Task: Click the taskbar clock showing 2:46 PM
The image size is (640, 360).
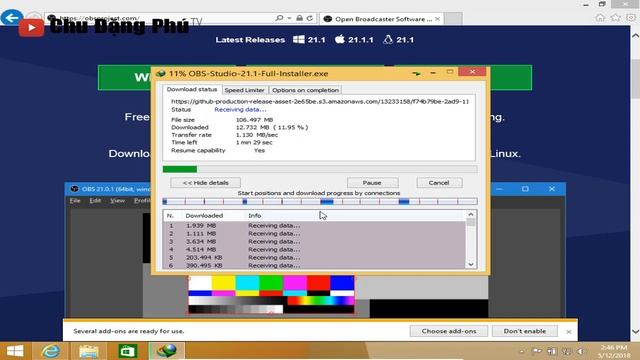Action: 614,351
